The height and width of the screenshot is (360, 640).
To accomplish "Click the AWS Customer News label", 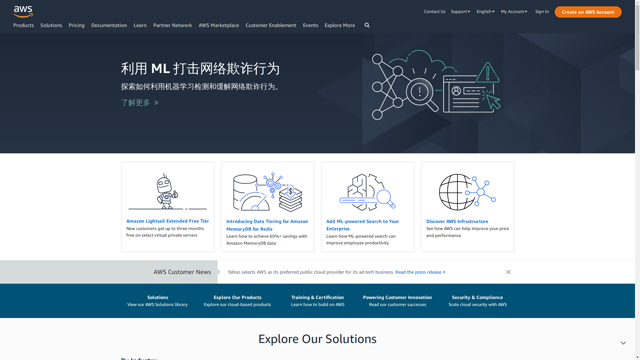I will [182, 272].
